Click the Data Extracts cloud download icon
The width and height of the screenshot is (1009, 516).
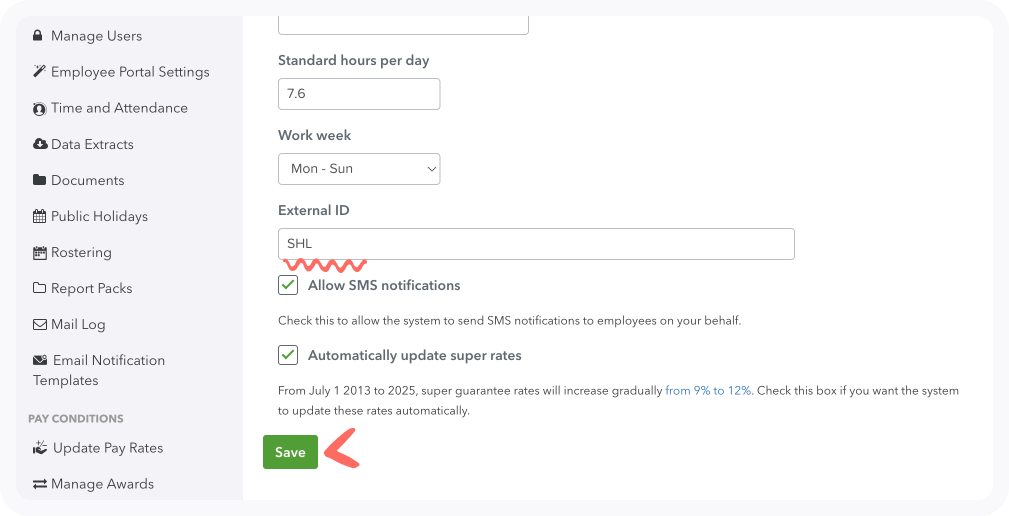tap(40, 144)
